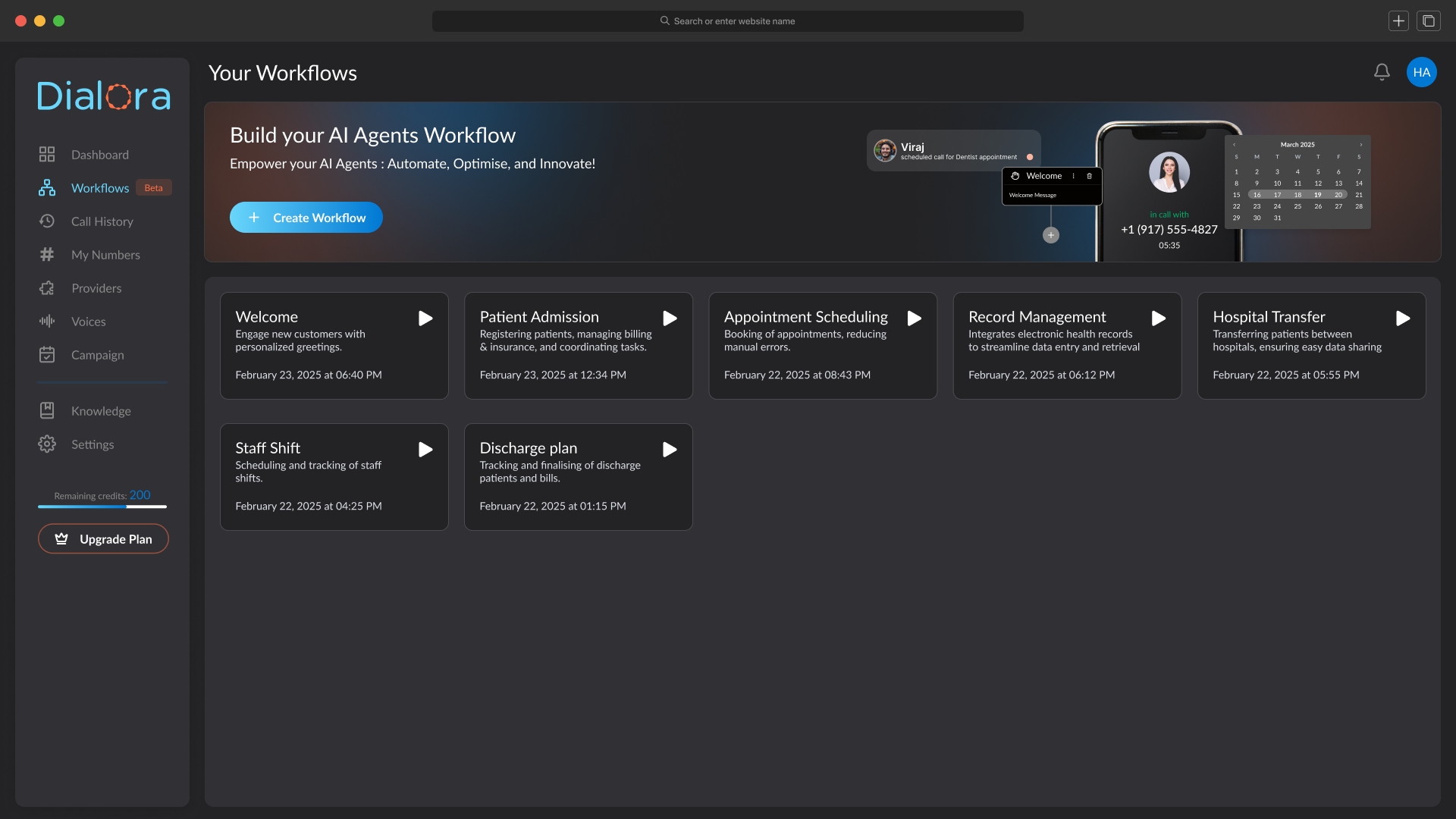Click the Create Workflow button

[x=306, y=218]
